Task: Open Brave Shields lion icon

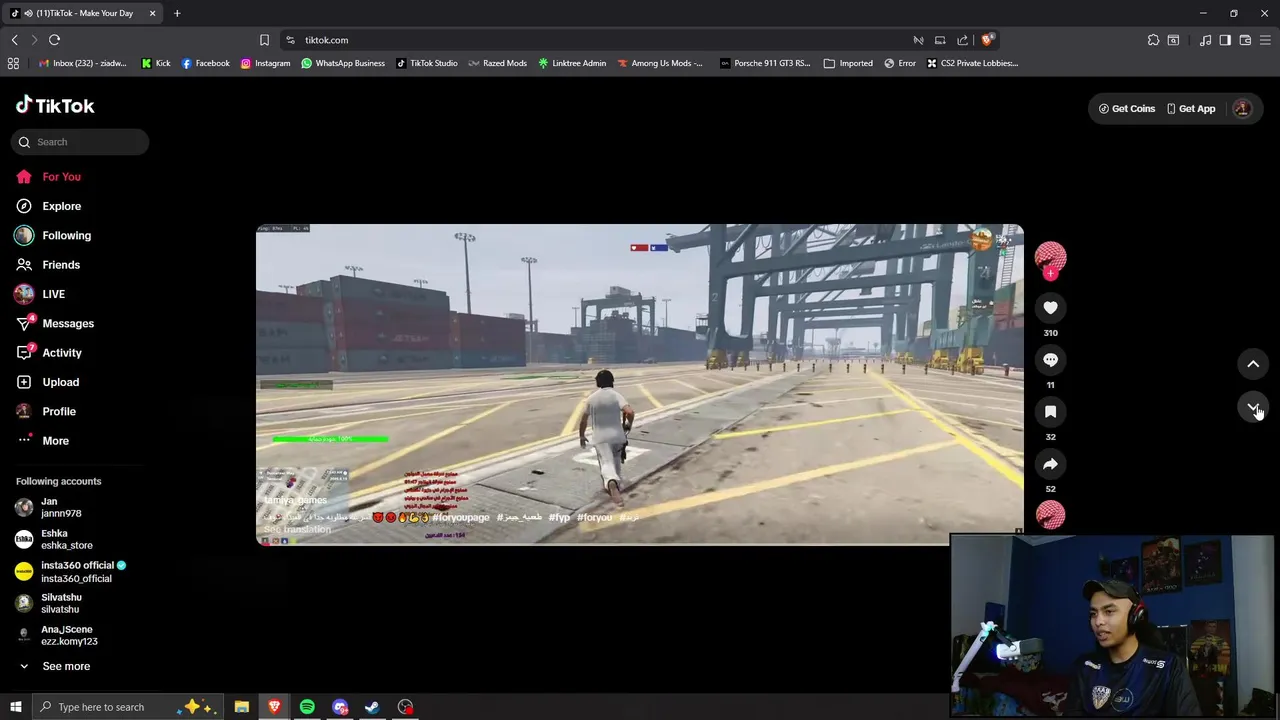Action: [987, 40]
